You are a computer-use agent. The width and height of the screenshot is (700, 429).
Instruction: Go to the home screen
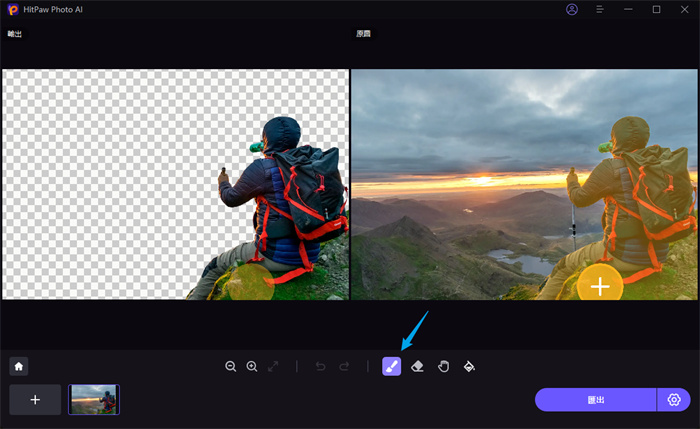[18, 367]
